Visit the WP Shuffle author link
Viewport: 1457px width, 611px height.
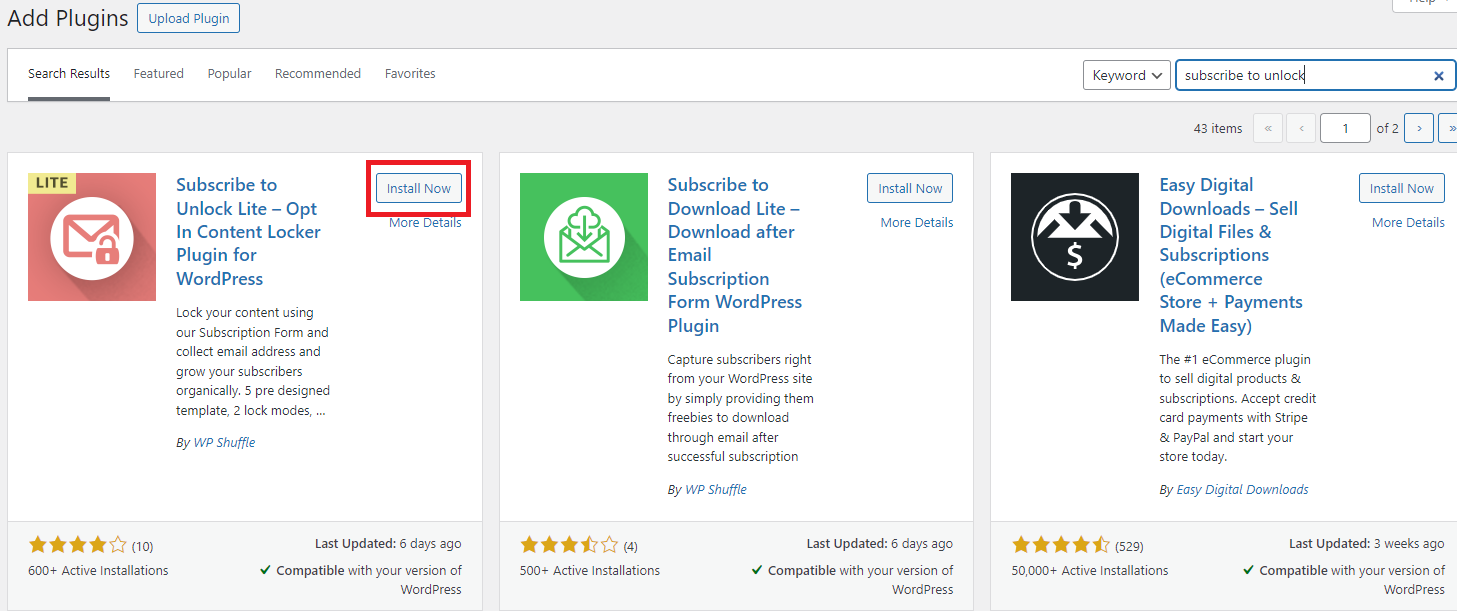224,442
